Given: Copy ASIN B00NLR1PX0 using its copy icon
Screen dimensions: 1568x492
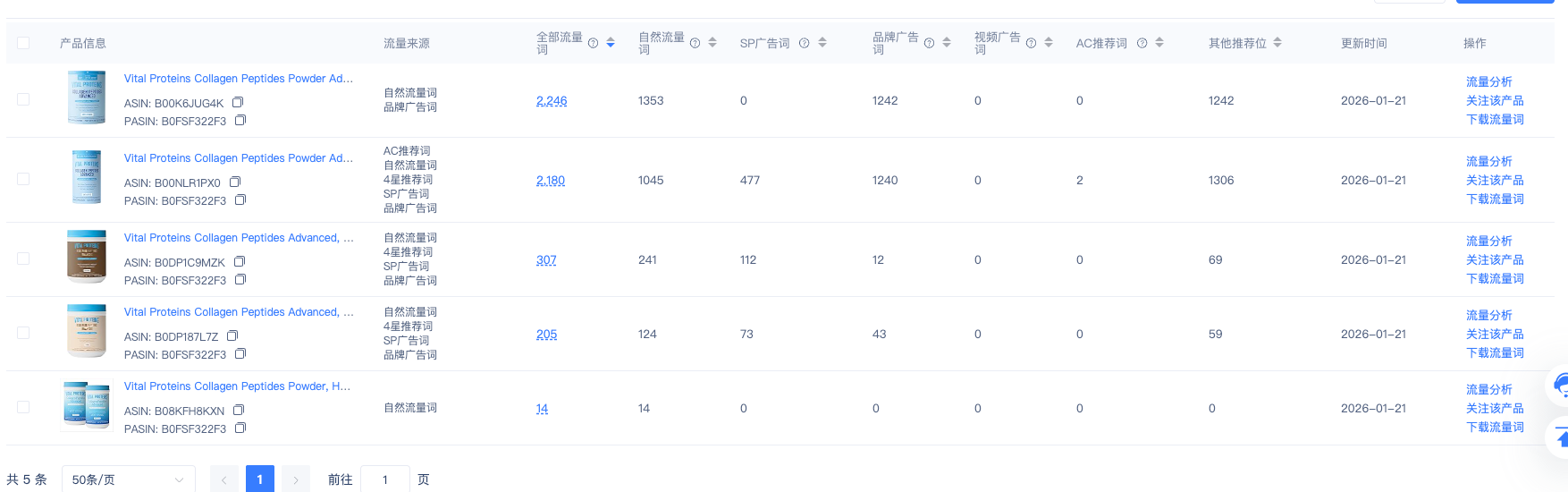Looking at the screenshot, I should click(235, 182).
